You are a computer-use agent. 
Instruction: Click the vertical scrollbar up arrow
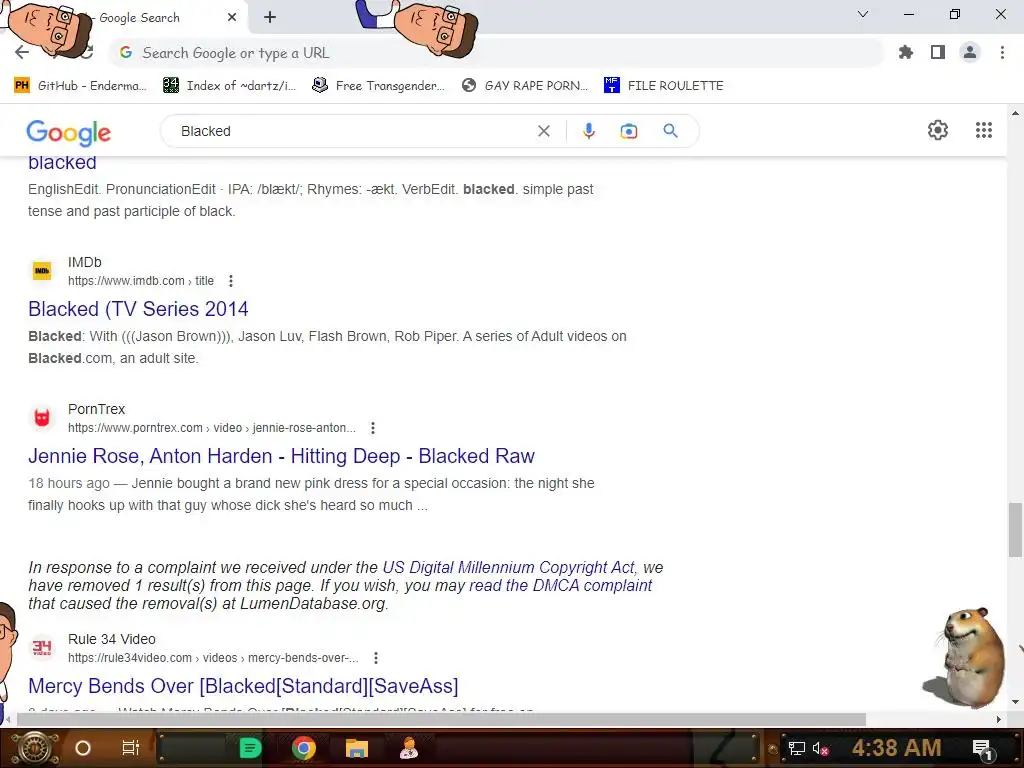(1015, 114)
